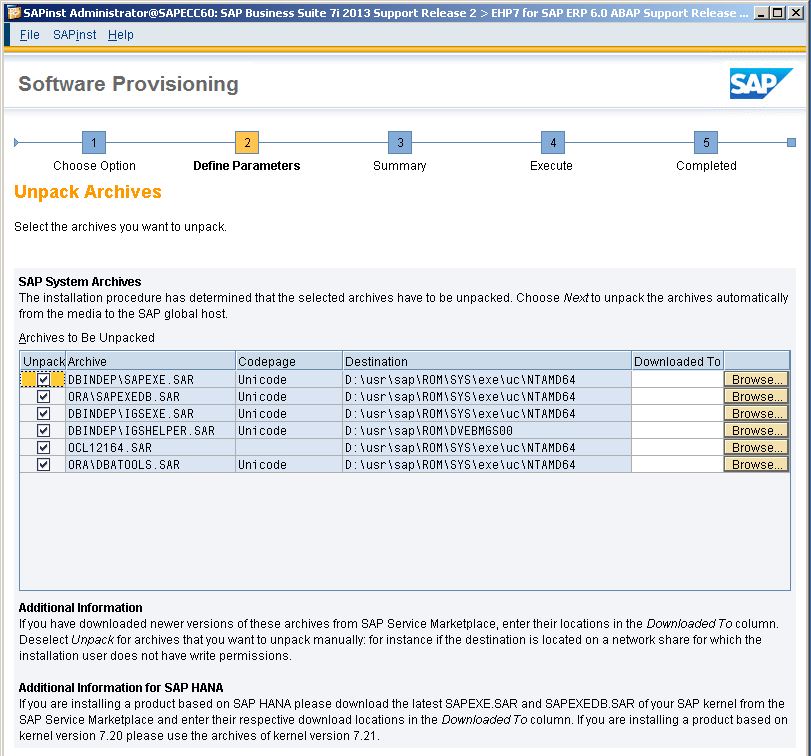Viewport: 811px width, 756px height.
Task: Uncheck Unpack for ORA\SAPEXEDB.SAR
Action: point(43,397)
